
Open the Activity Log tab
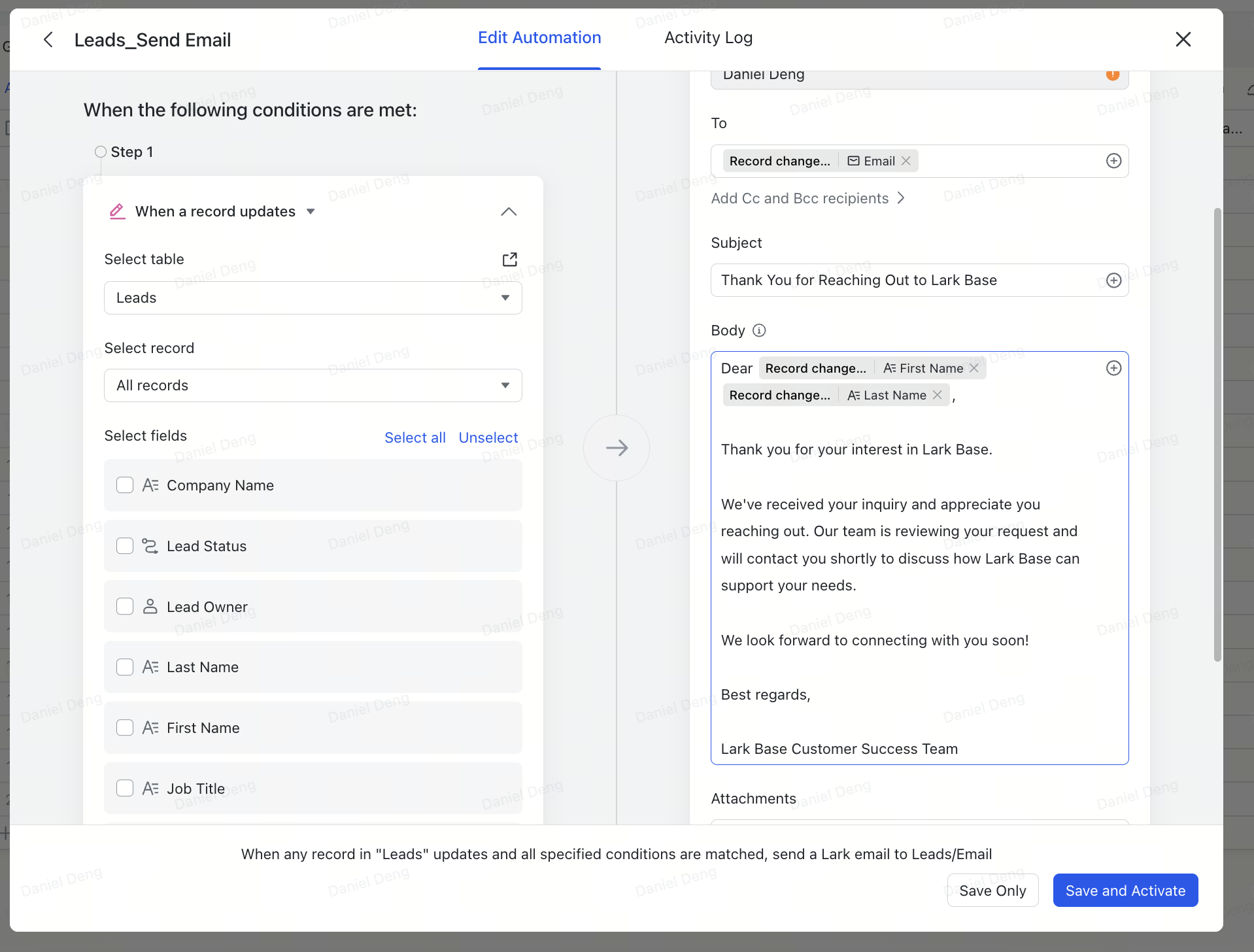coord(708,38)
